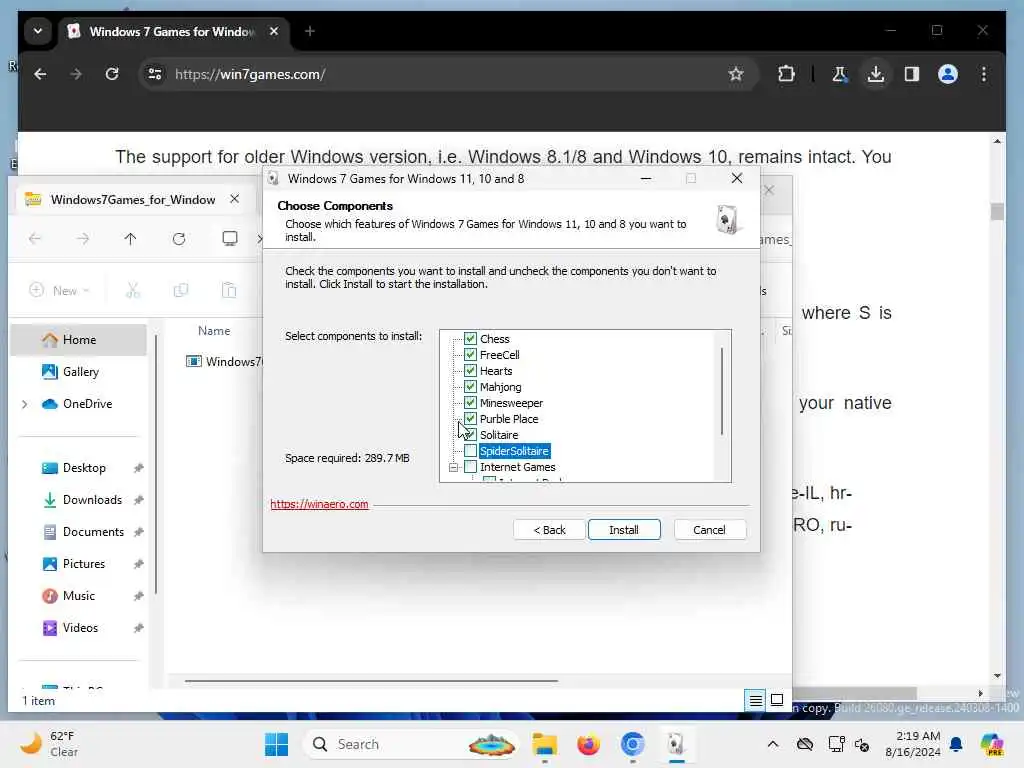
Task: Toggle the Chrome side panel icon
Action: click(x=912, y=74)
